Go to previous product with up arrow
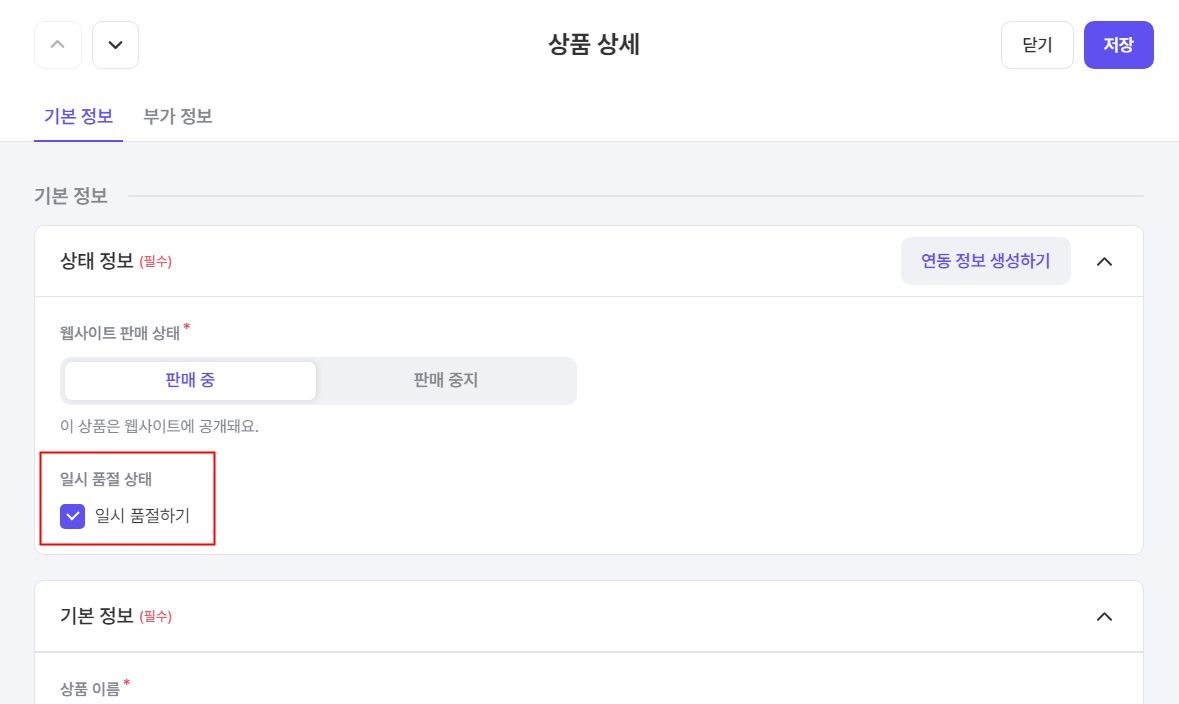The width and height of the screenshot is (1179, 704). pos(58,45)
